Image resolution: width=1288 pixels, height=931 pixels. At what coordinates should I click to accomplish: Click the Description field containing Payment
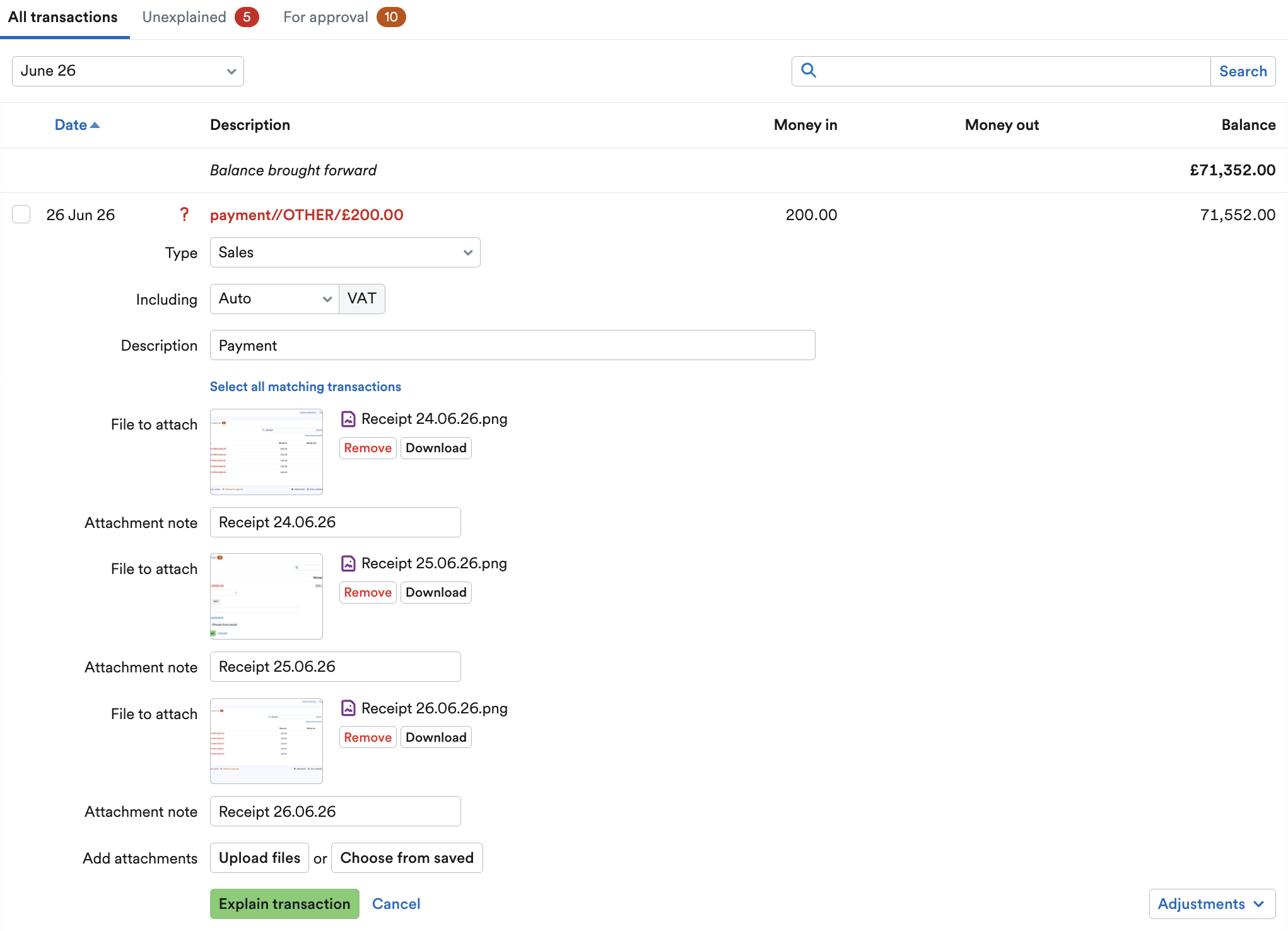[x=512, y=345]
